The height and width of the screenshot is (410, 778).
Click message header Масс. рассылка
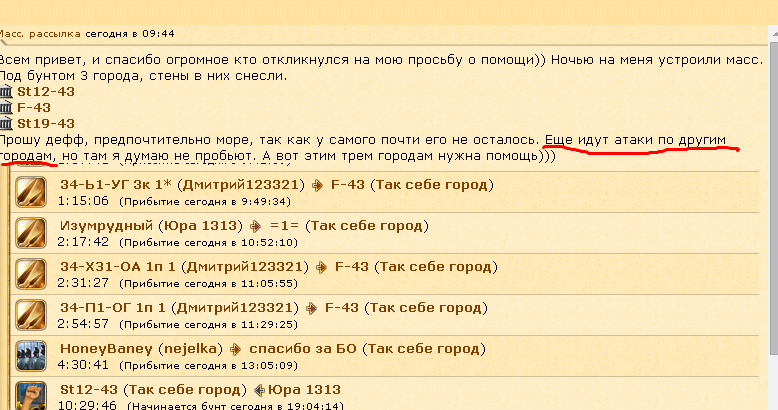40,34
